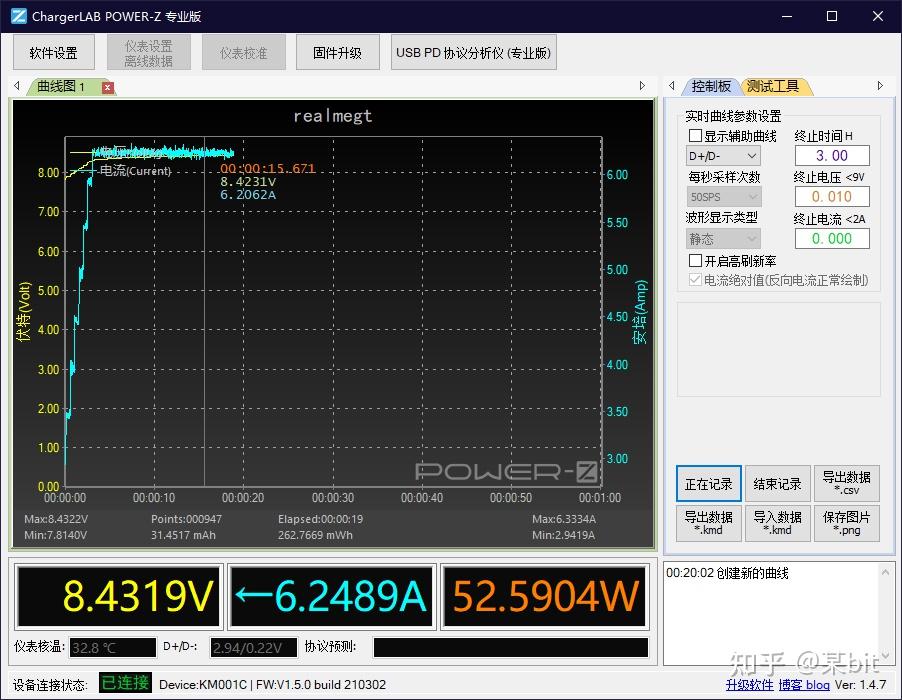Click the realmegt chart title

[332, 116]
